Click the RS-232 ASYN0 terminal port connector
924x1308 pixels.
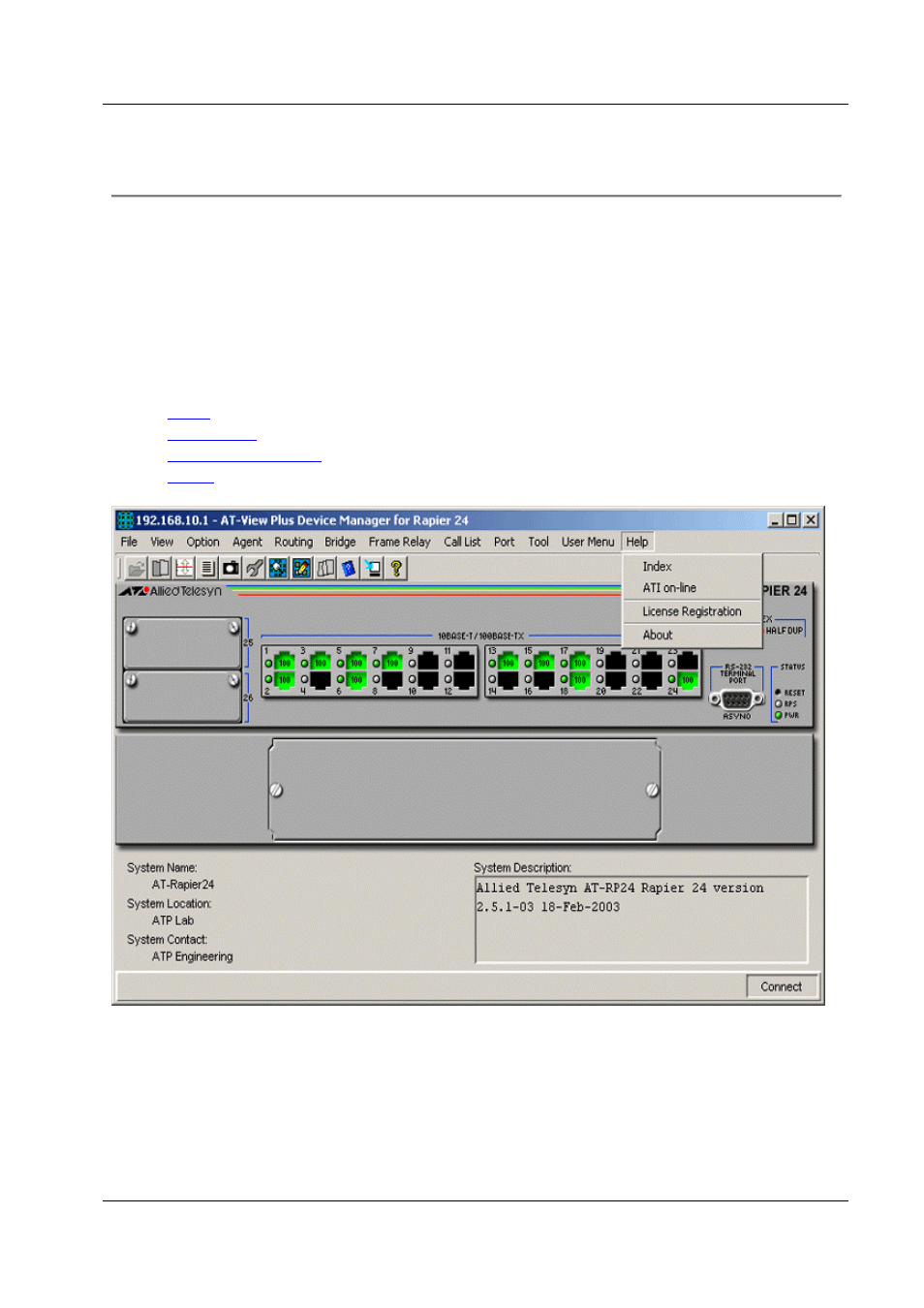[737, 700]
